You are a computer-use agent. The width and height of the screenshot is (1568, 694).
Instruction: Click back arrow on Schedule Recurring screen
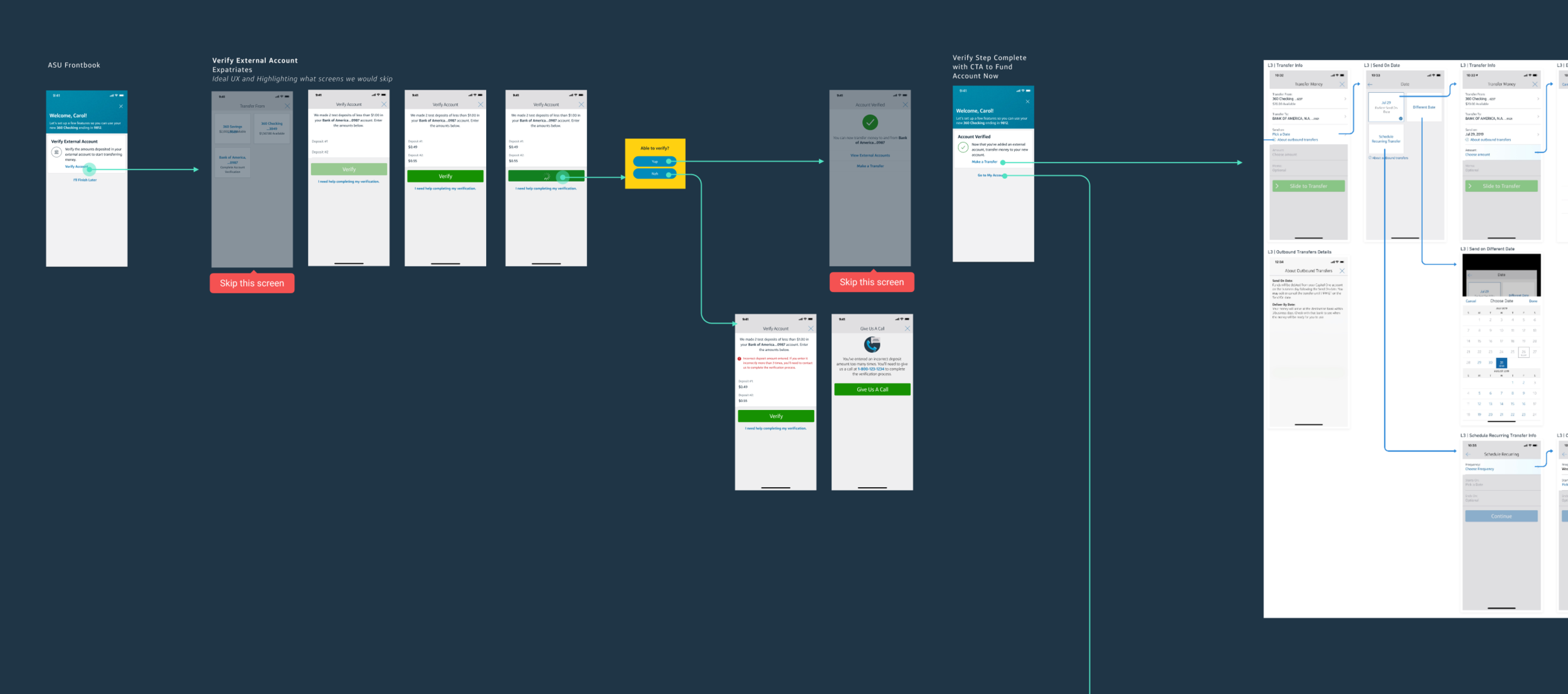point(1468,455)
